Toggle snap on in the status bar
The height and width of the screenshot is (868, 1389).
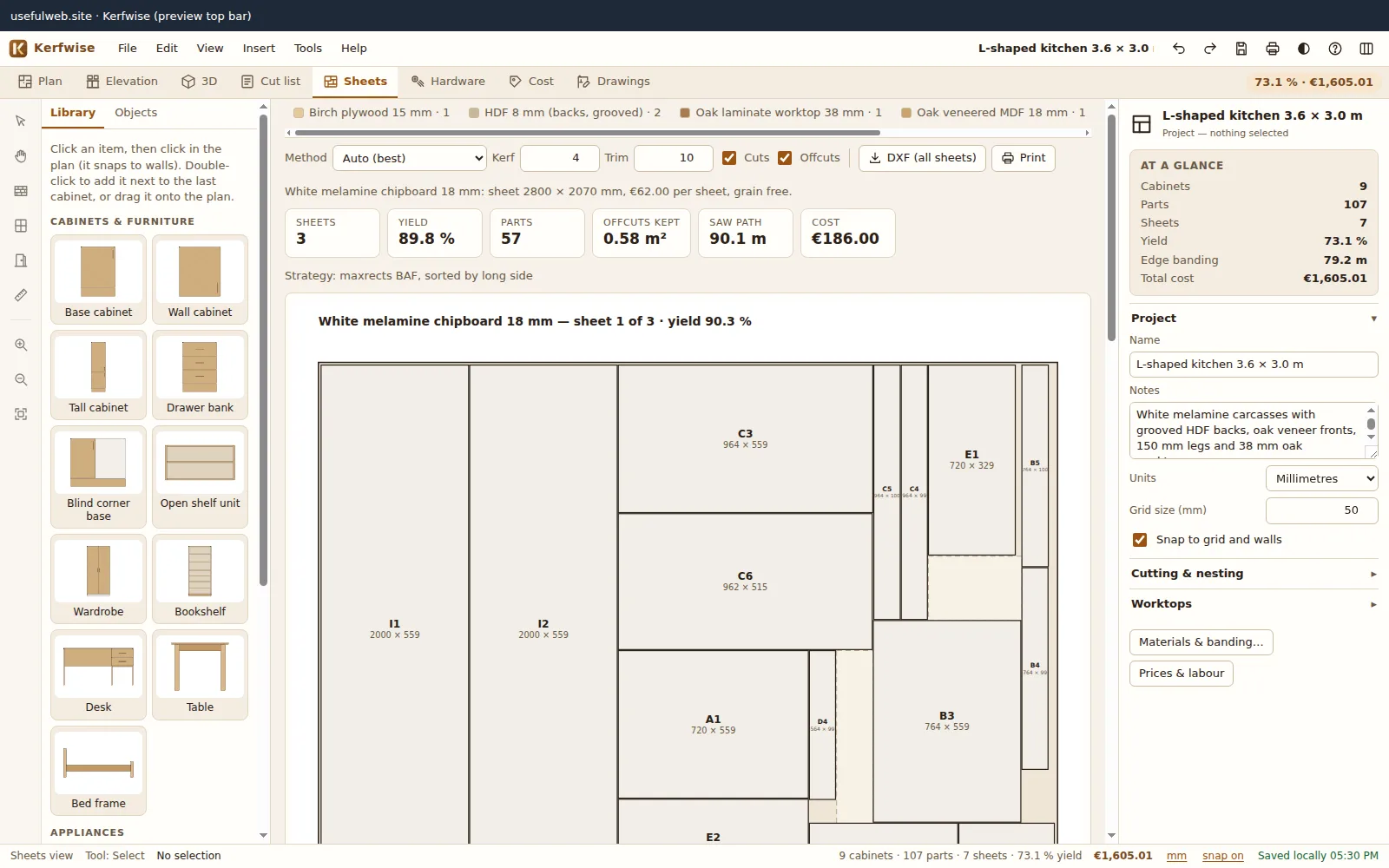tap(1222, 856)
